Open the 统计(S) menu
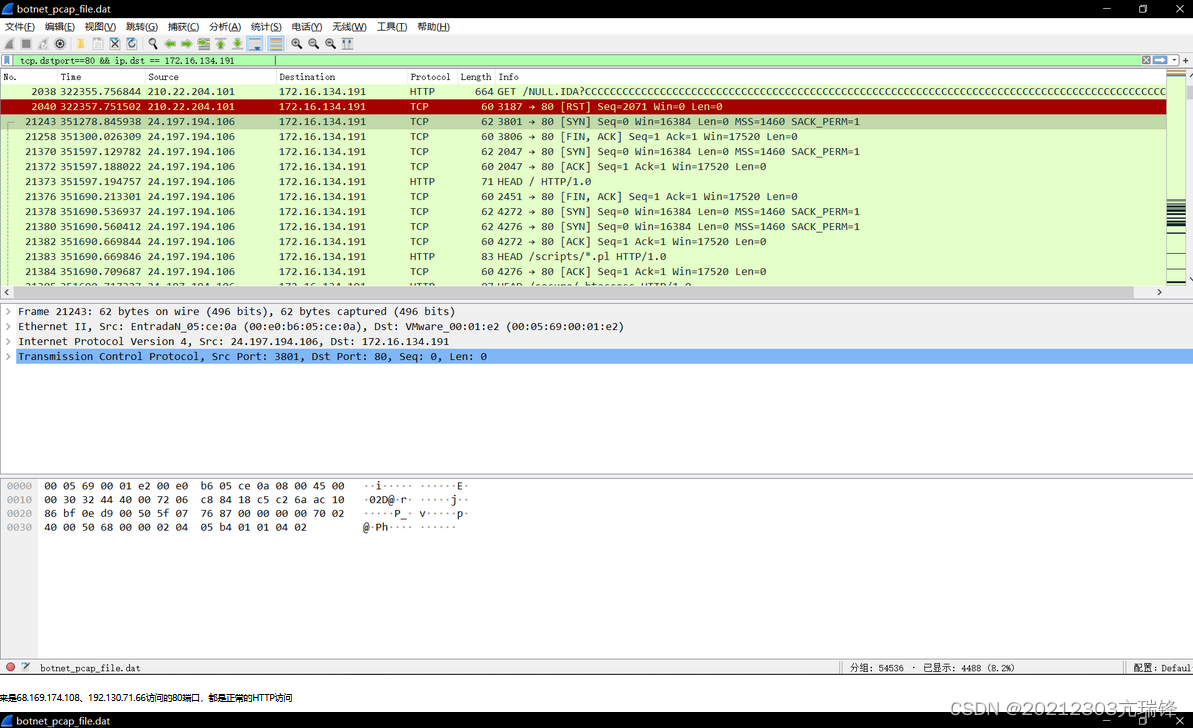The height and width of the screenshot is (728, 1193). coord(266,27)
